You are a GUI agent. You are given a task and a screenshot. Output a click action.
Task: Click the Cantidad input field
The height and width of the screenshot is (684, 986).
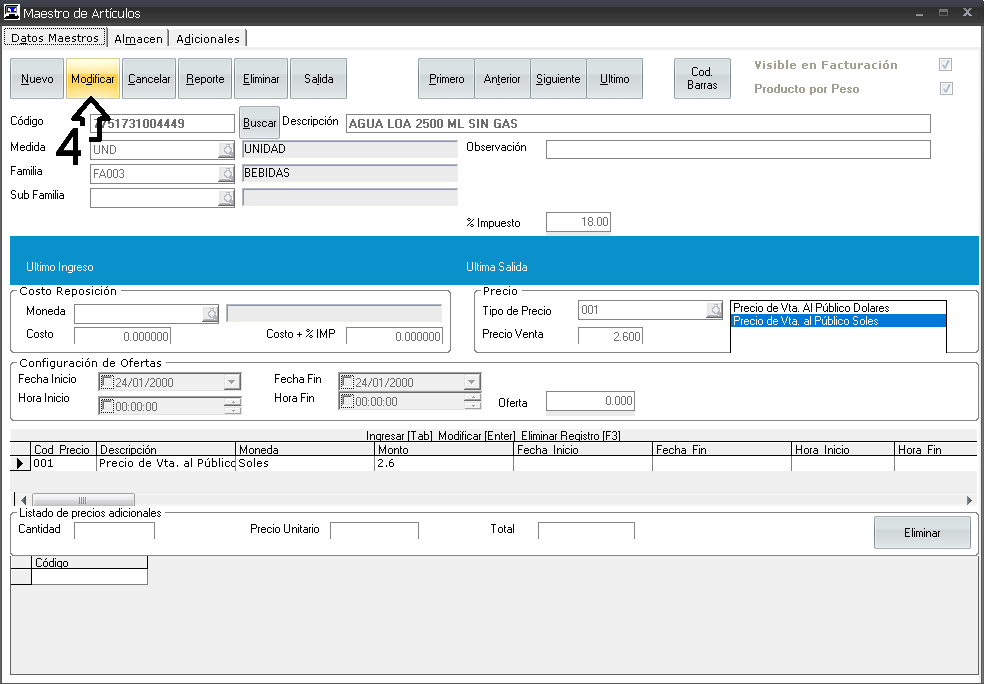click(x=114, y=531)
